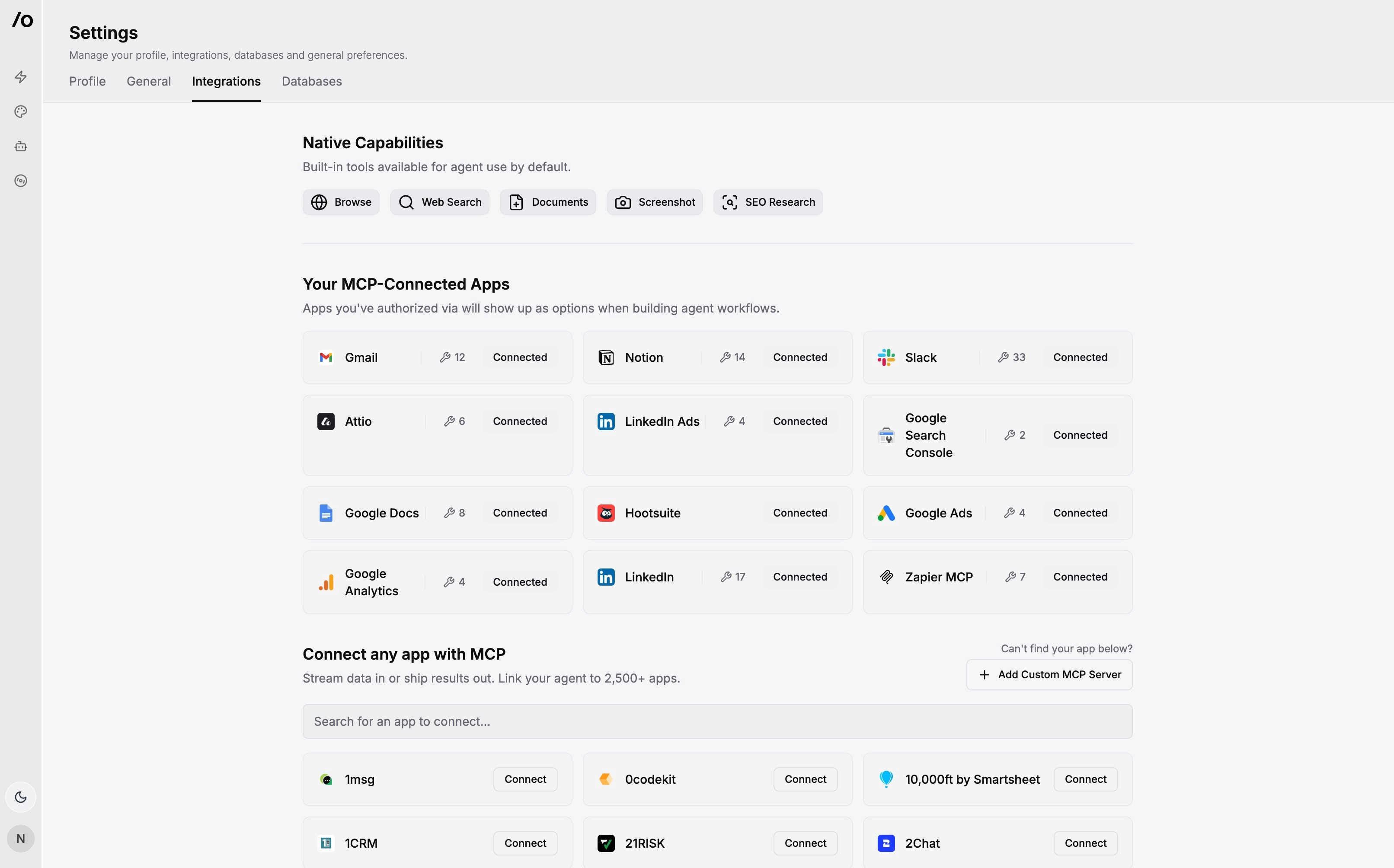Click the Slack logo icon

click(886, 357)
